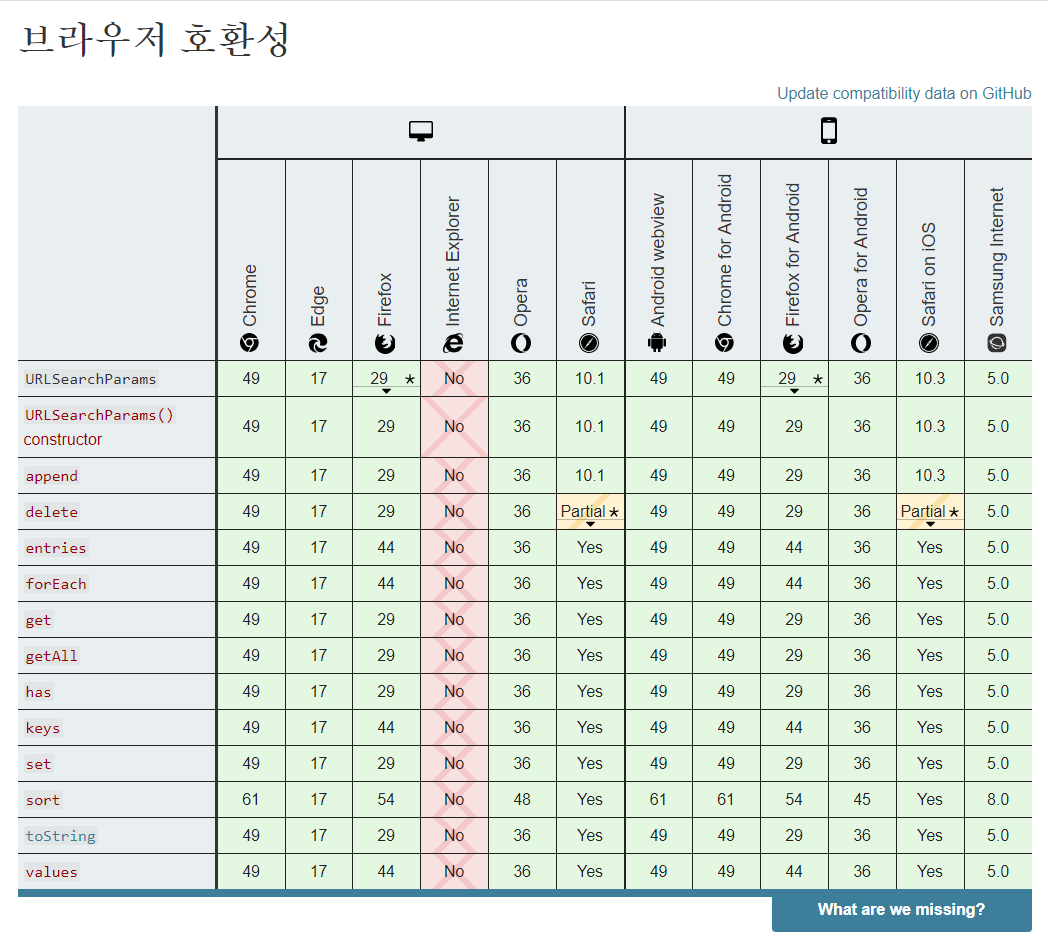Click the Samsung Internet icon
Screen dimensions: 1048x948
(x=997, y=344)
